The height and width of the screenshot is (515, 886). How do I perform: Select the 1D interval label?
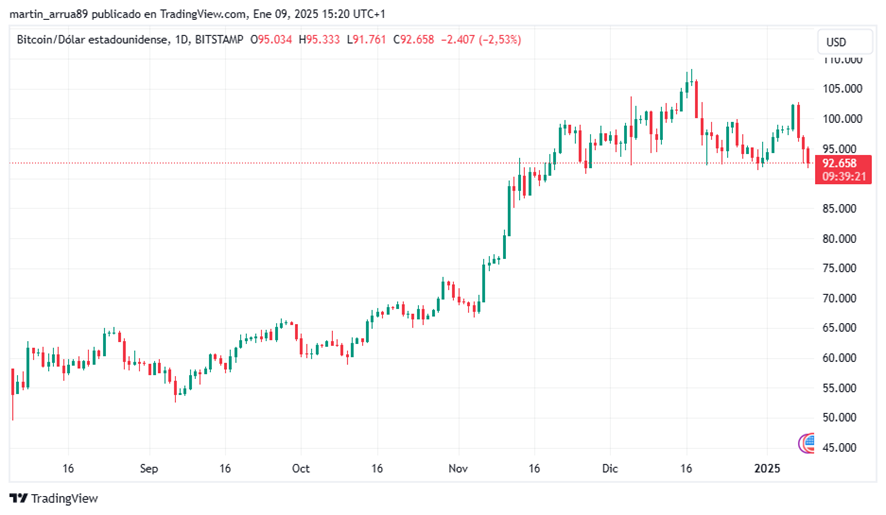pyautogui.click(x=181, y=40)
